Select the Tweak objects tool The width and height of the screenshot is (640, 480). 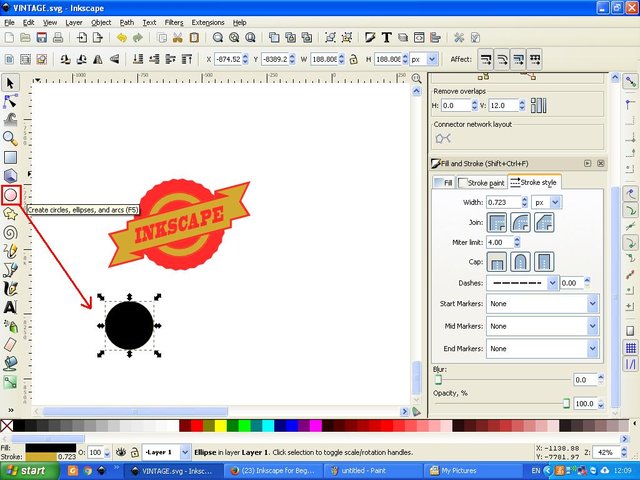tap(10, 120)
